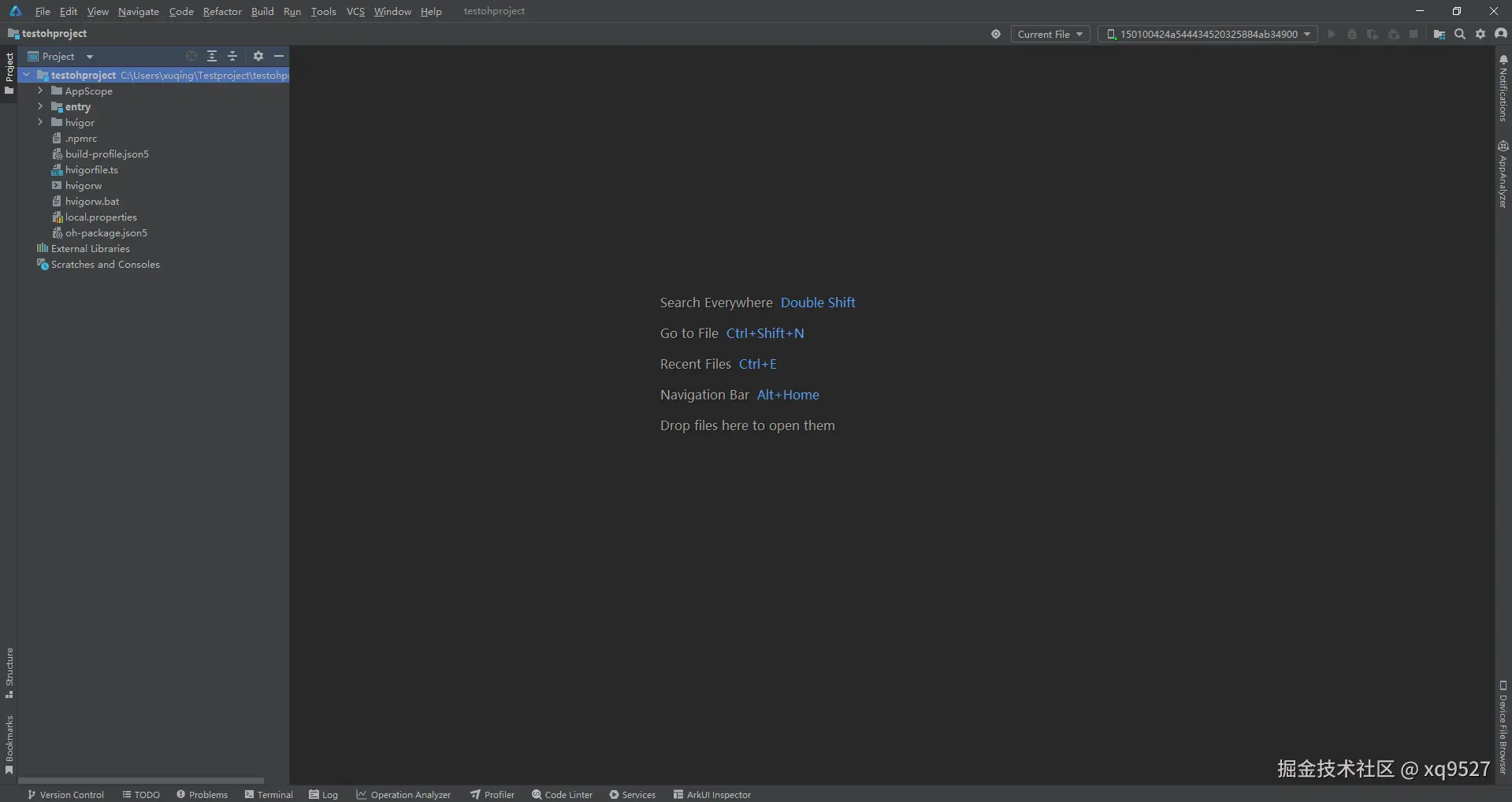Click the Search Everywhere magnifier icon

1460,34
